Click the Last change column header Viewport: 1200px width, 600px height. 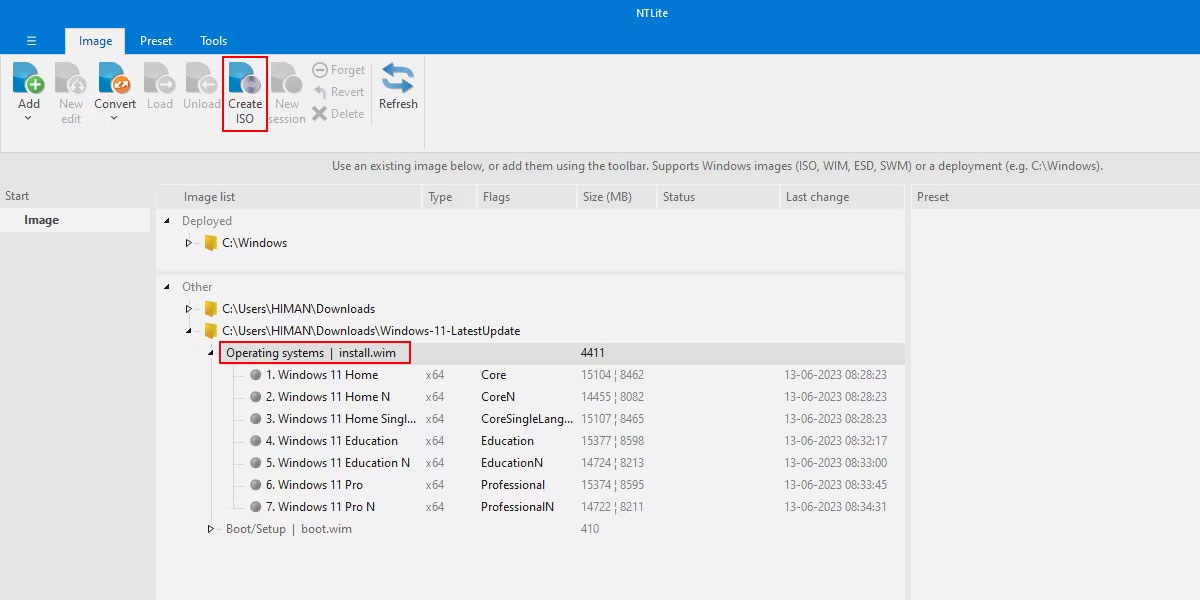tap(817, 197)
